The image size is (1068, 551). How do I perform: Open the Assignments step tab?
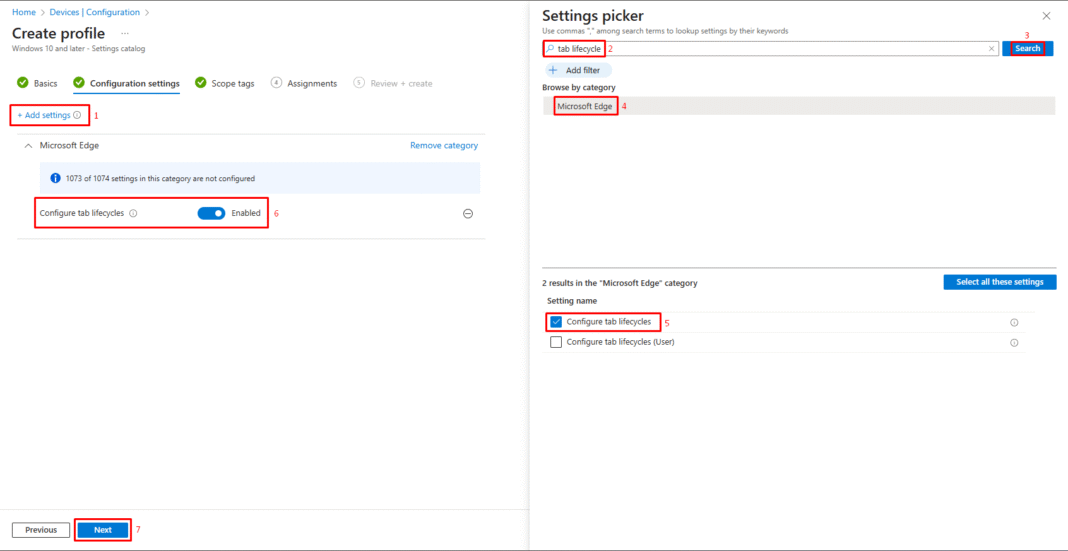[x=304, y=83]
